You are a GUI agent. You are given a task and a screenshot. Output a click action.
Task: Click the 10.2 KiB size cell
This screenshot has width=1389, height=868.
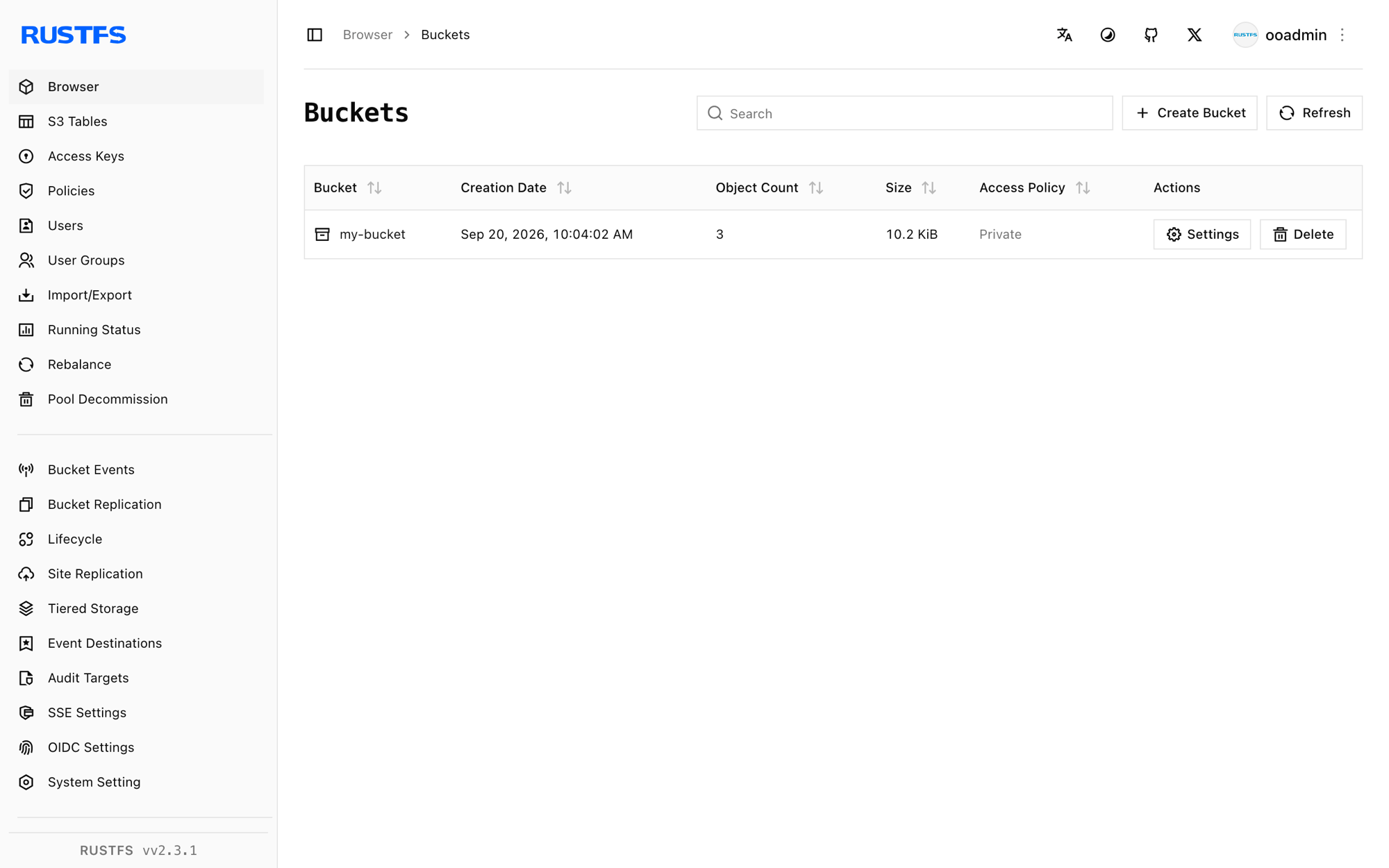[x=911, y=234]
